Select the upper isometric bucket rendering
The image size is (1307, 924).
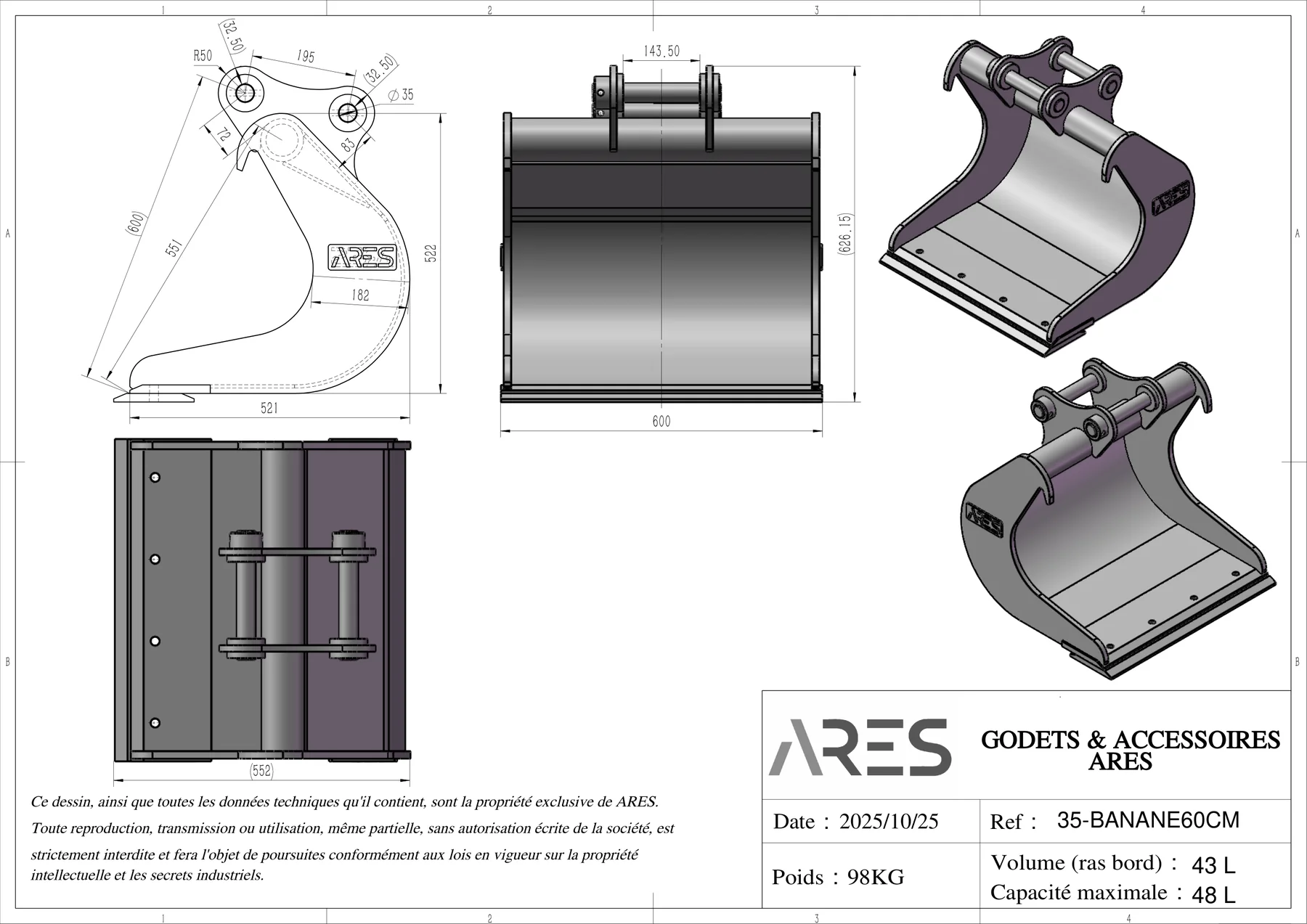pyautogui.click(x=1036, y=196)
